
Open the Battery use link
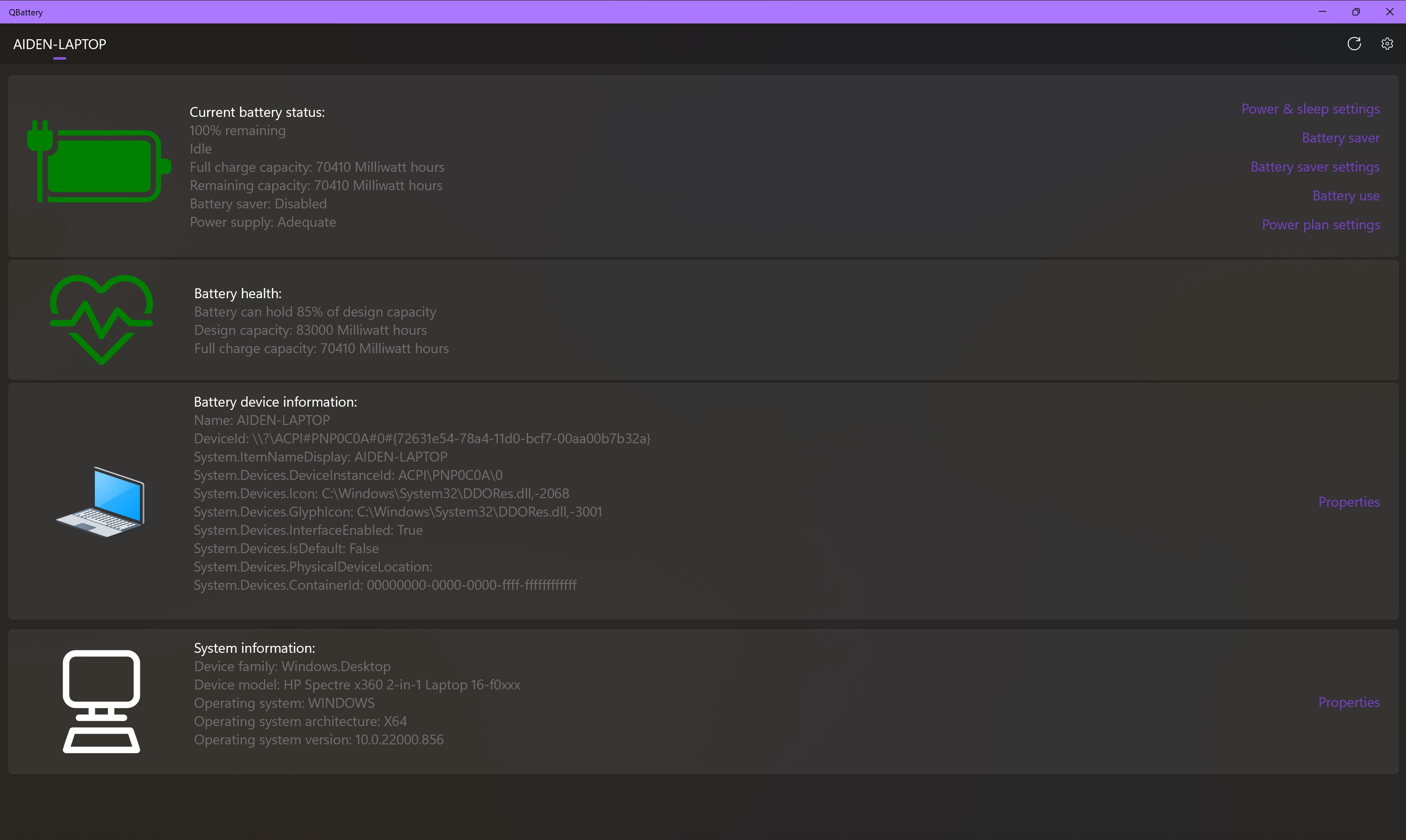1346,195
